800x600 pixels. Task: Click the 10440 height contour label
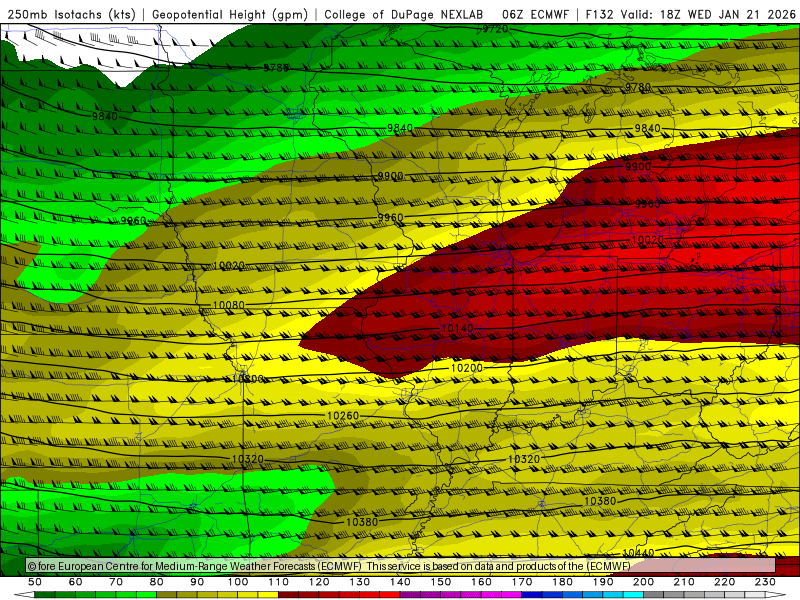tap(638, 553)
